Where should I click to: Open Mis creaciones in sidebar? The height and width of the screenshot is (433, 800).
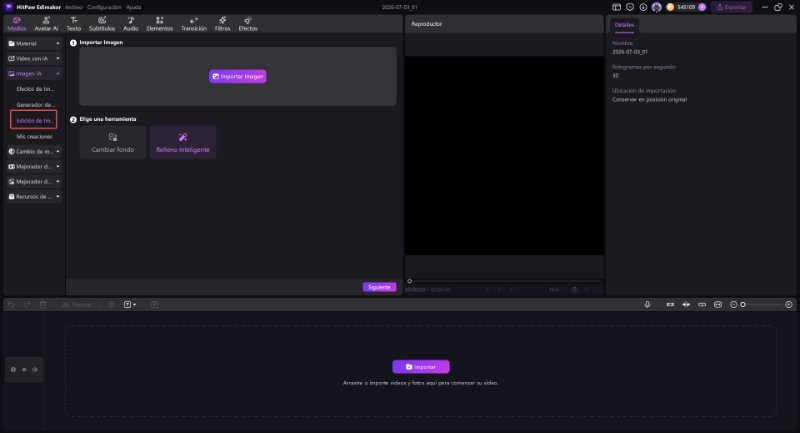34,136
